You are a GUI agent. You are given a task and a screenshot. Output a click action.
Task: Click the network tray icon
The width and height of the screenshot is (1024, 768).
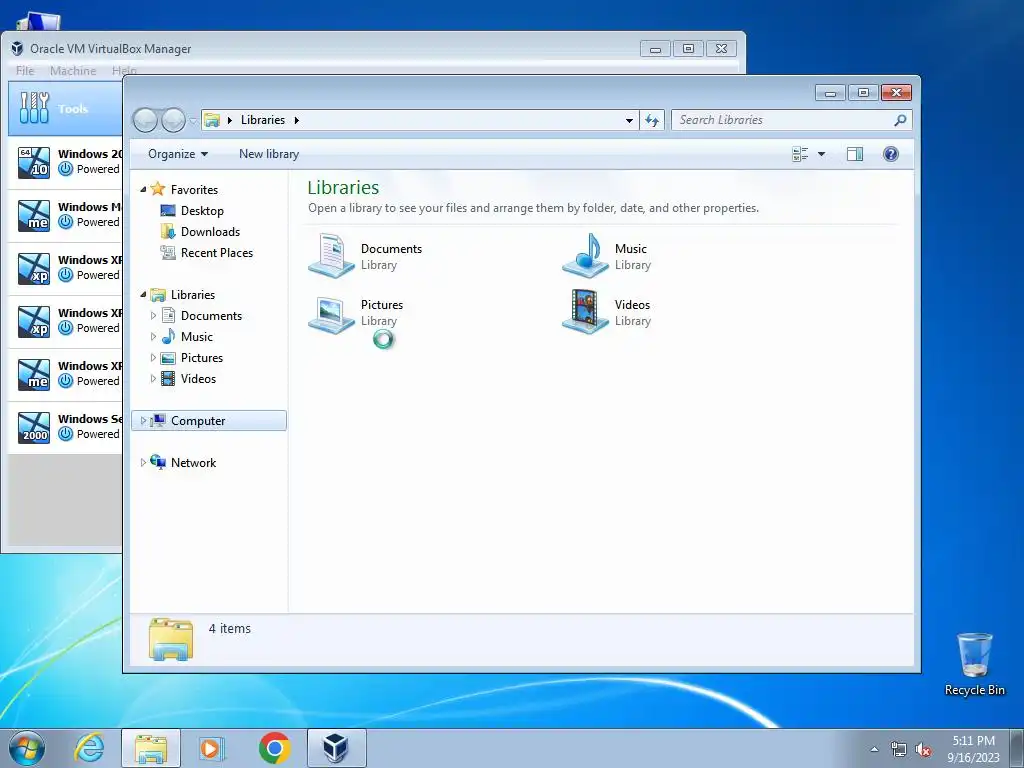point(899,750)
